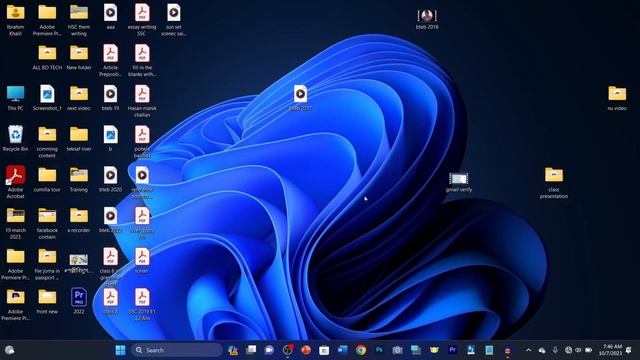The height and width of the screenshot is (360, 640).
Task: Select the Hasan manik challan PDF
Action: pos(142,101)
